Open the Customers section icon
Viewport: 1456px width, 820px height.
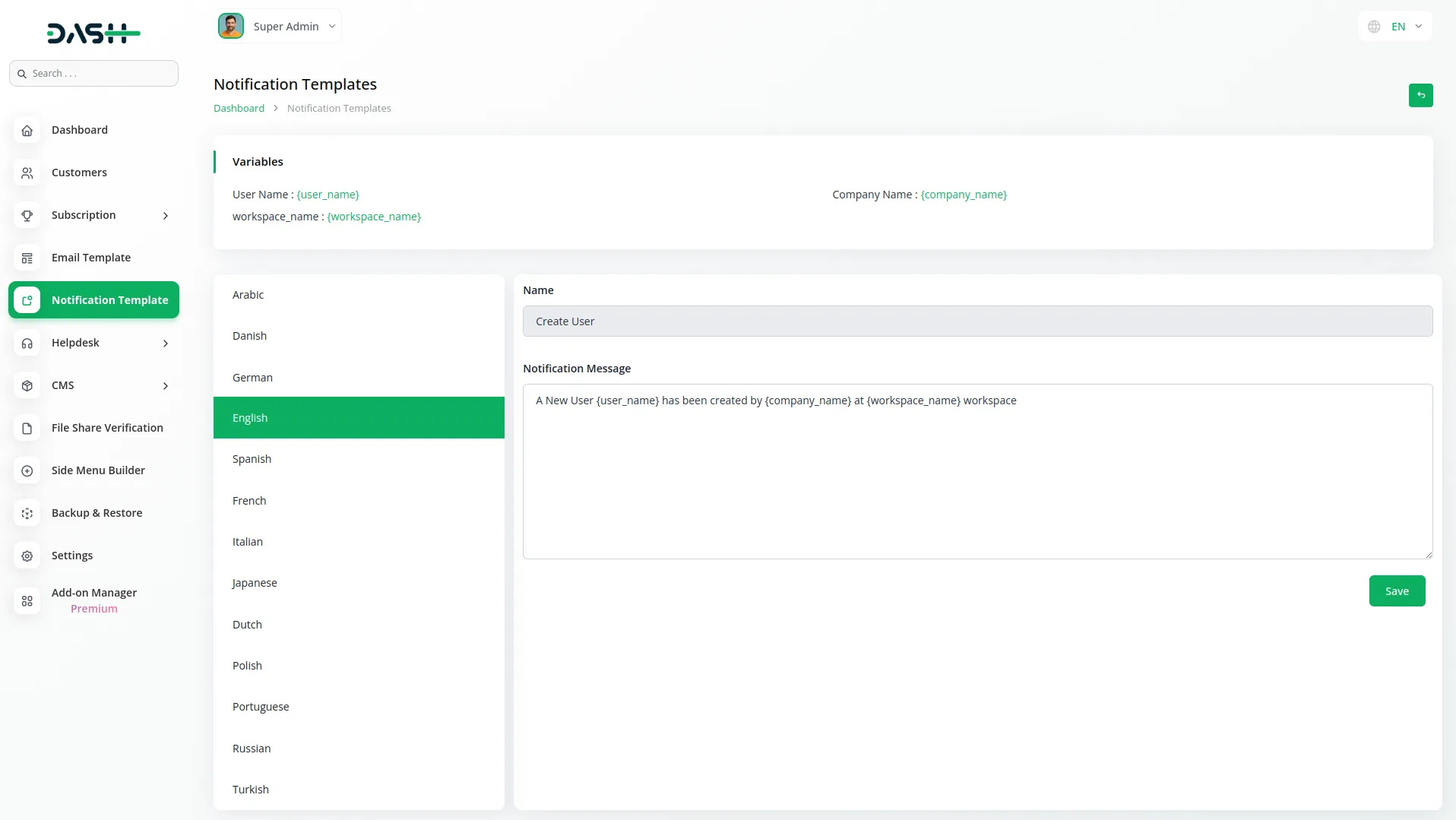point(27,173)
